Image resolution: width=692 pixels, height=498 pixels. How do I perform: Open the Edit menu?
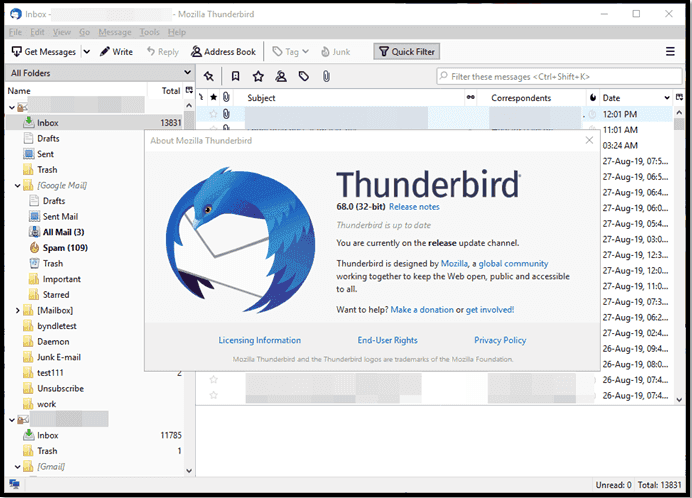coord(37,32)
